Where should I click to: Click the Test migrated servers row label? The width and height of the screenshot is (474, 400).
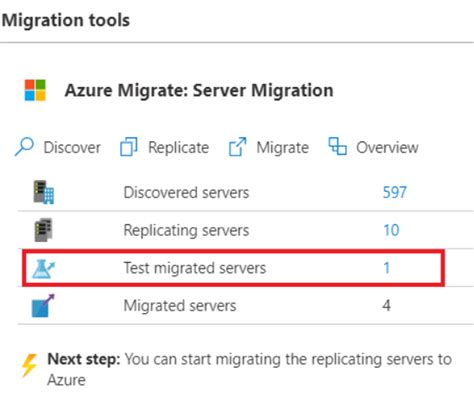click(195, 268)
